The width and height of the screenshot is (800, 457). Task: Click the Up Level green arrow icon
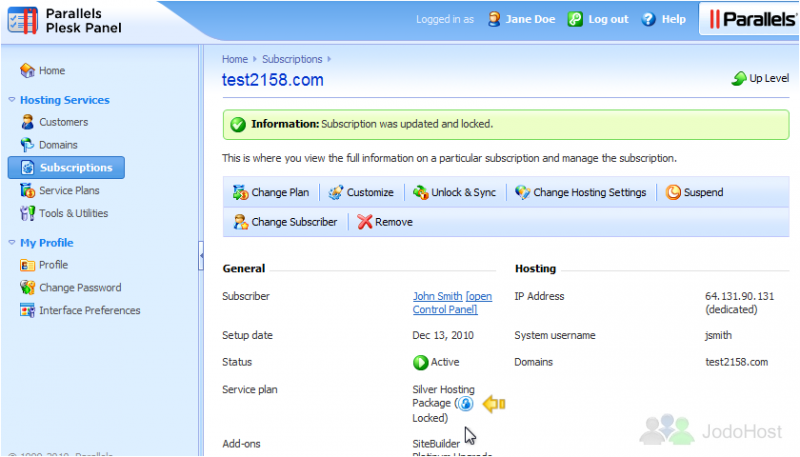[739, 78]
